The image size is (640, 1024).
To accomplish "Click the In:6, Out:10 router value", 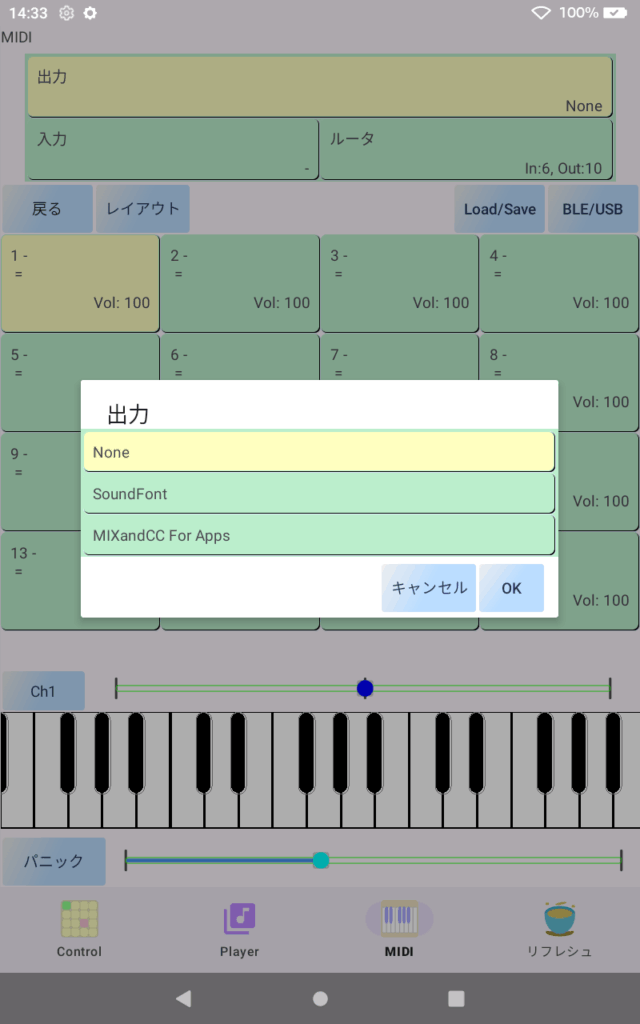I will pyautogui.click(x=563, y=168).
